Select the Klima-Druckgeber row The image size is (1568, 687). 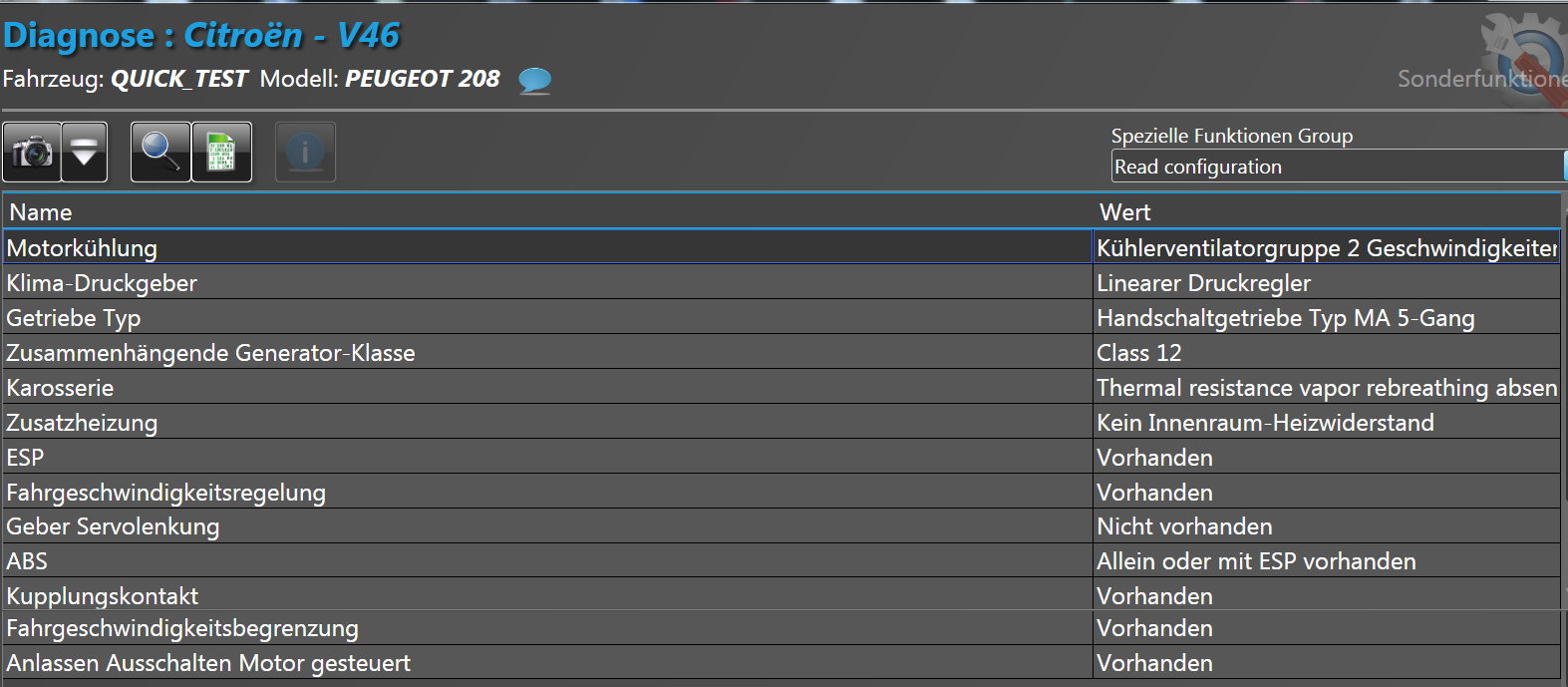click(x=102, y=283)
